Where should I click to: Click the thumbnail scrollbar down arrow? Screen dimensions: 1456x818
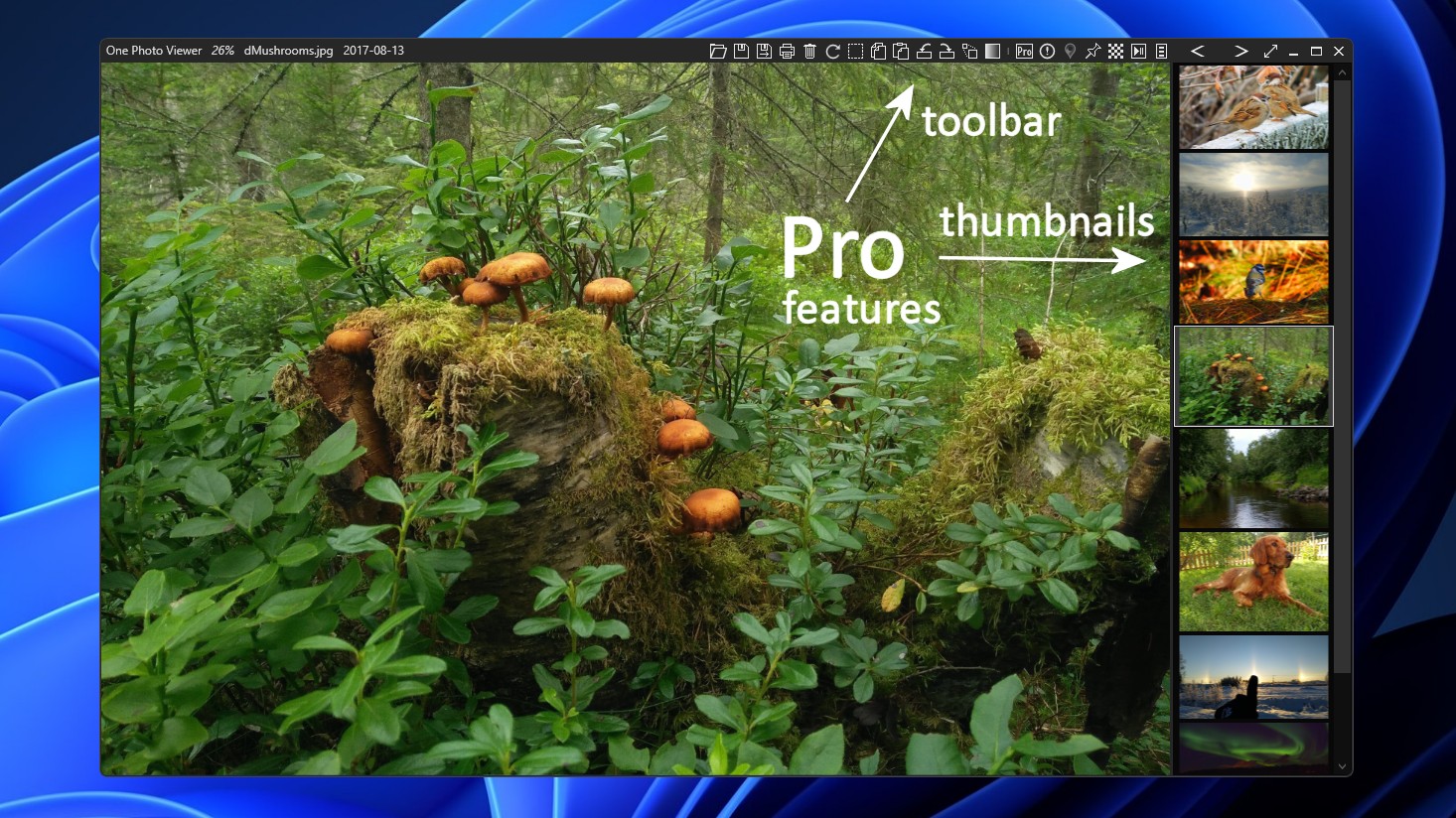(x=1343, y=766)
